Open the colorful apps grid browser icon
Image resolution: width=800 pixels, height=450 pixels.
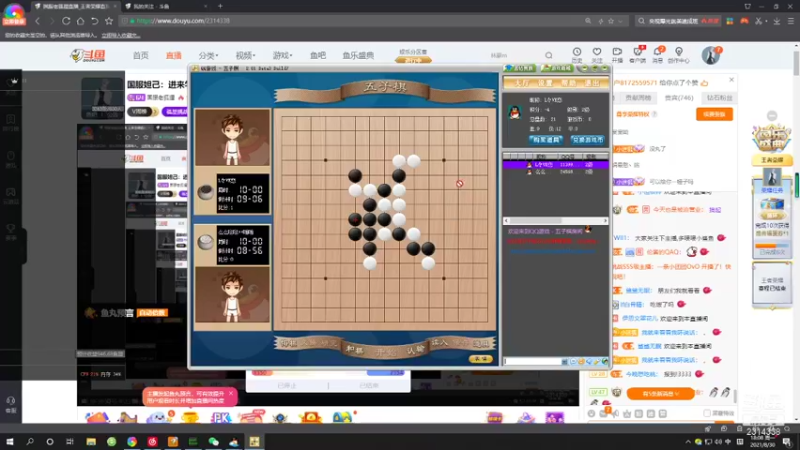pos(730,21)
